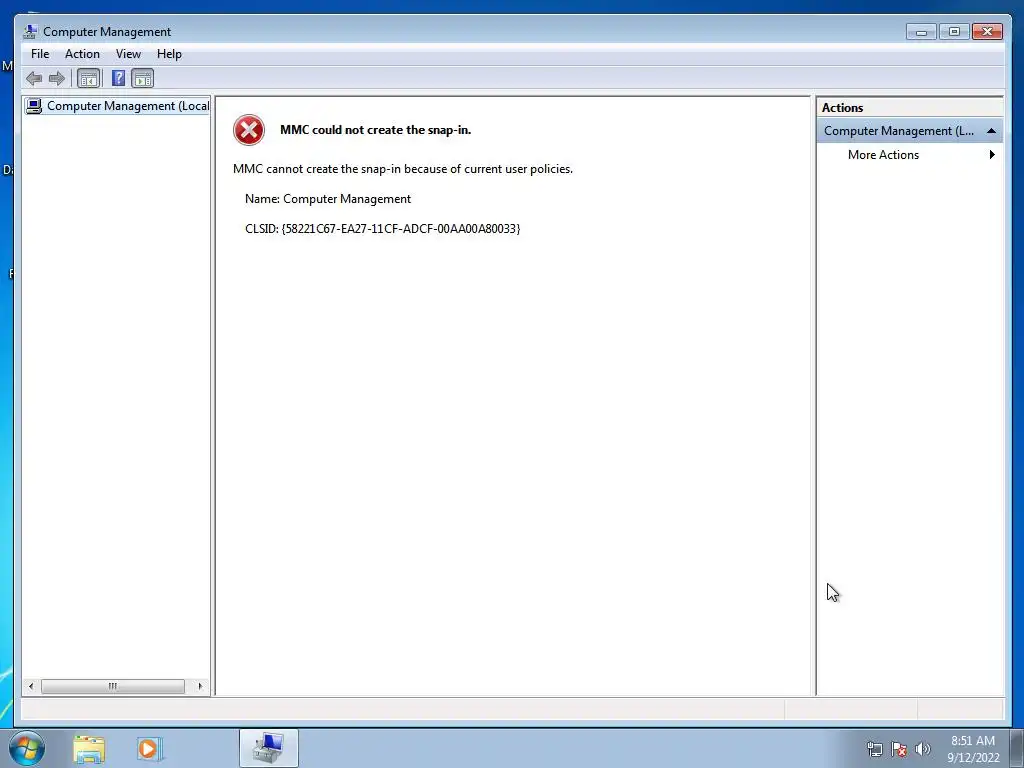Viewport: 1024px width, 768px height.
Task: Open Action Center flag tray icon
Action: click(x=899, y=749)
